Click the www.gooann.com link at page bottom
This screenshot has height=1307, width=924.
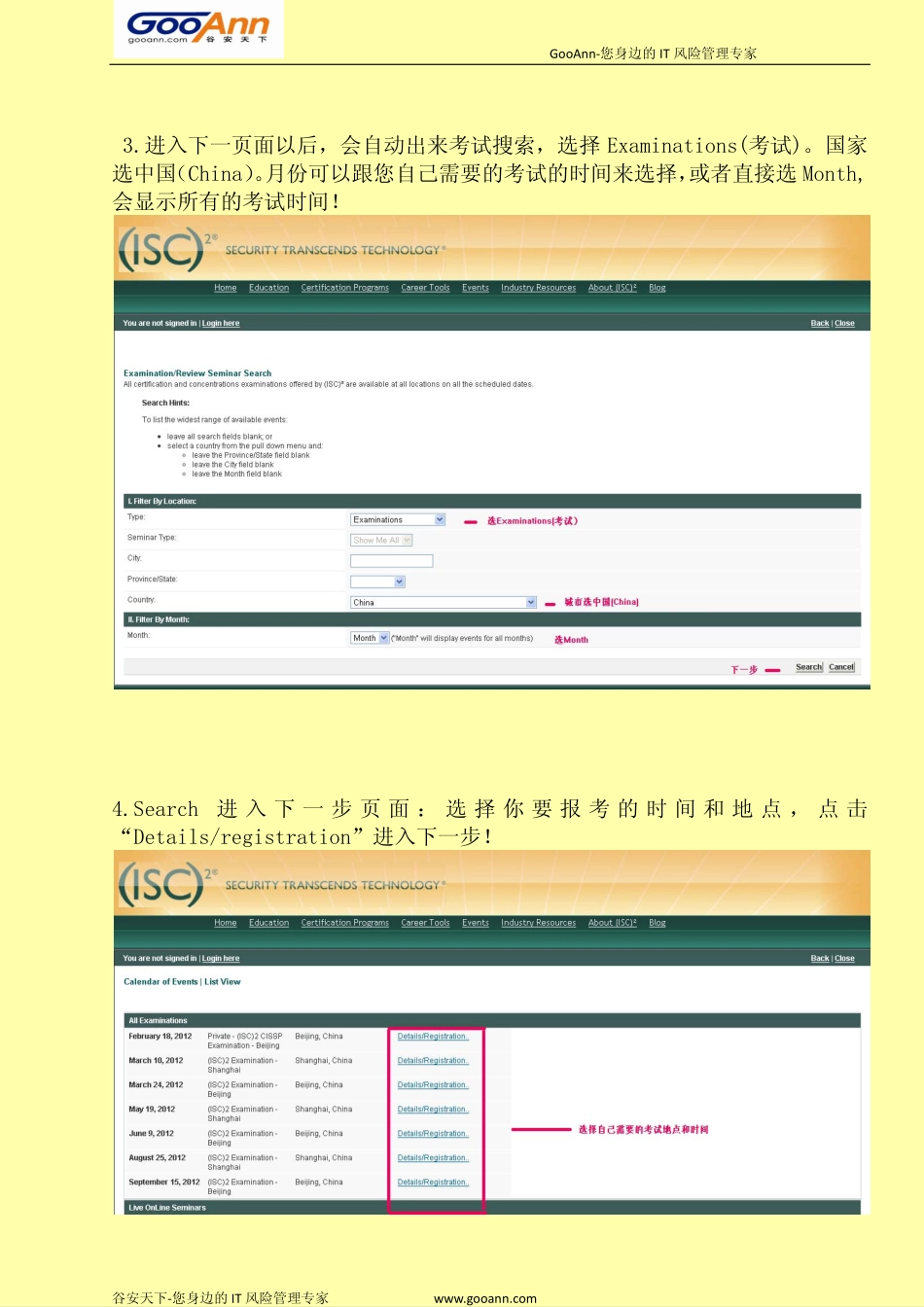[x=486, y=1297]
